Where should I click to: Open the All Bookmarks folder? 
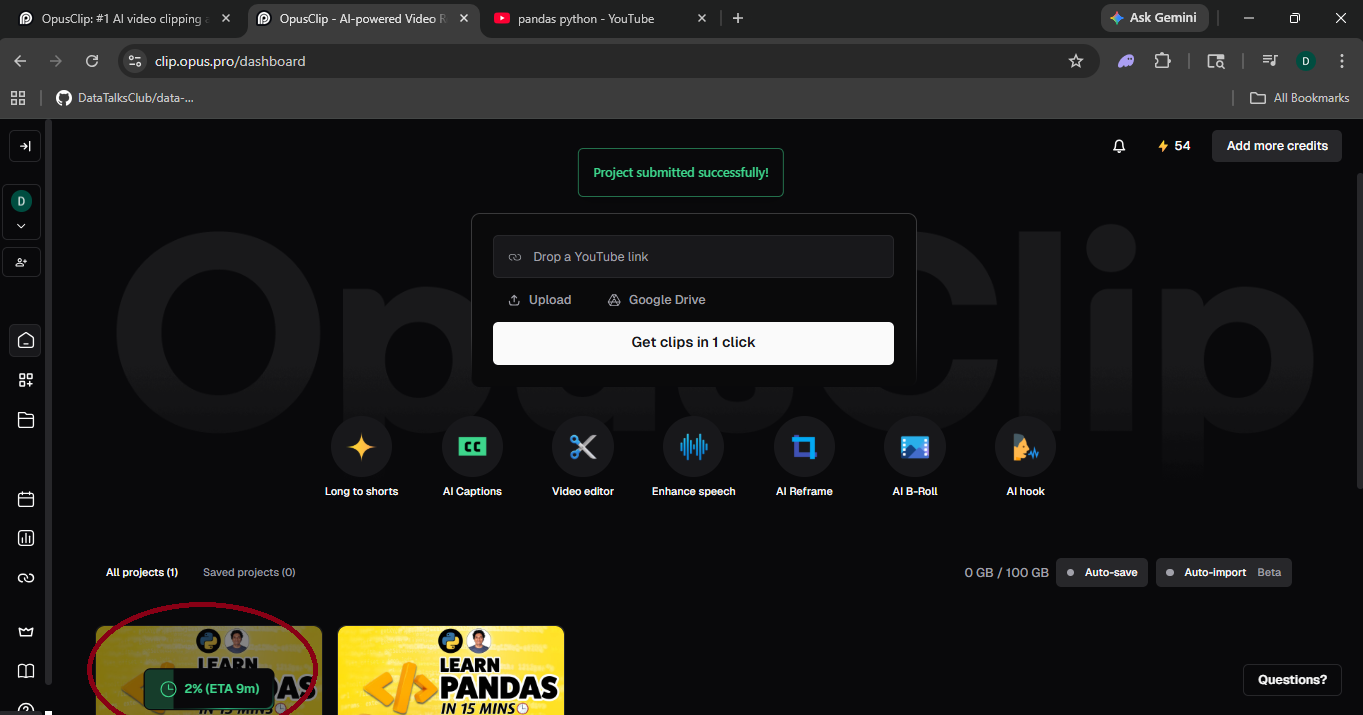(1300, 98)
